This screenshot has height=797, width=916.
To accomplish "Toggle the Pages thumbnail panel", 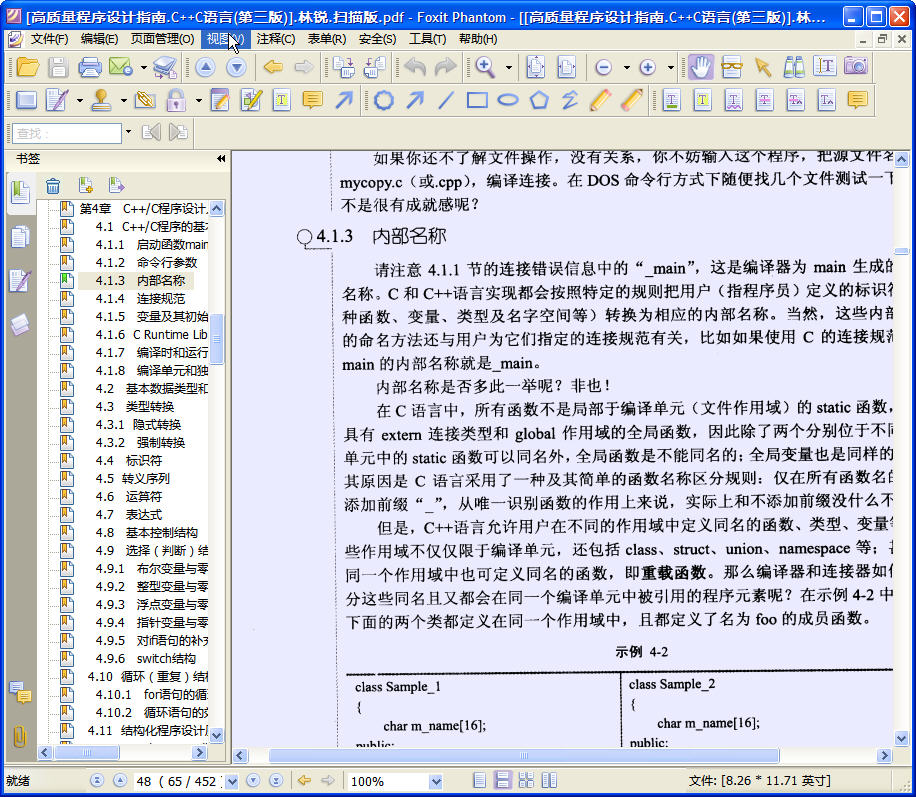I will [20, 237].
